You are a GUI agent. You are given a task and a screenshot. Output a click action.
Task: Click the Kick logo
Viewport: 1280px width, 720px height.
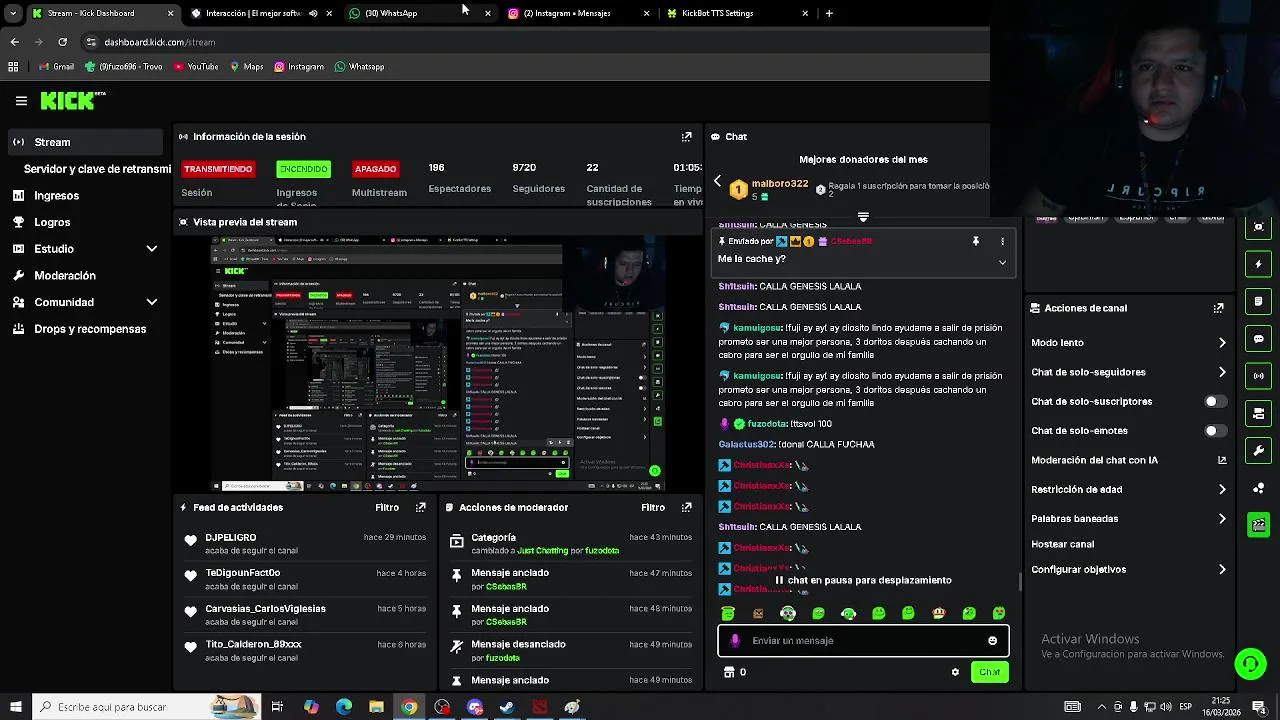click(72, 100)
